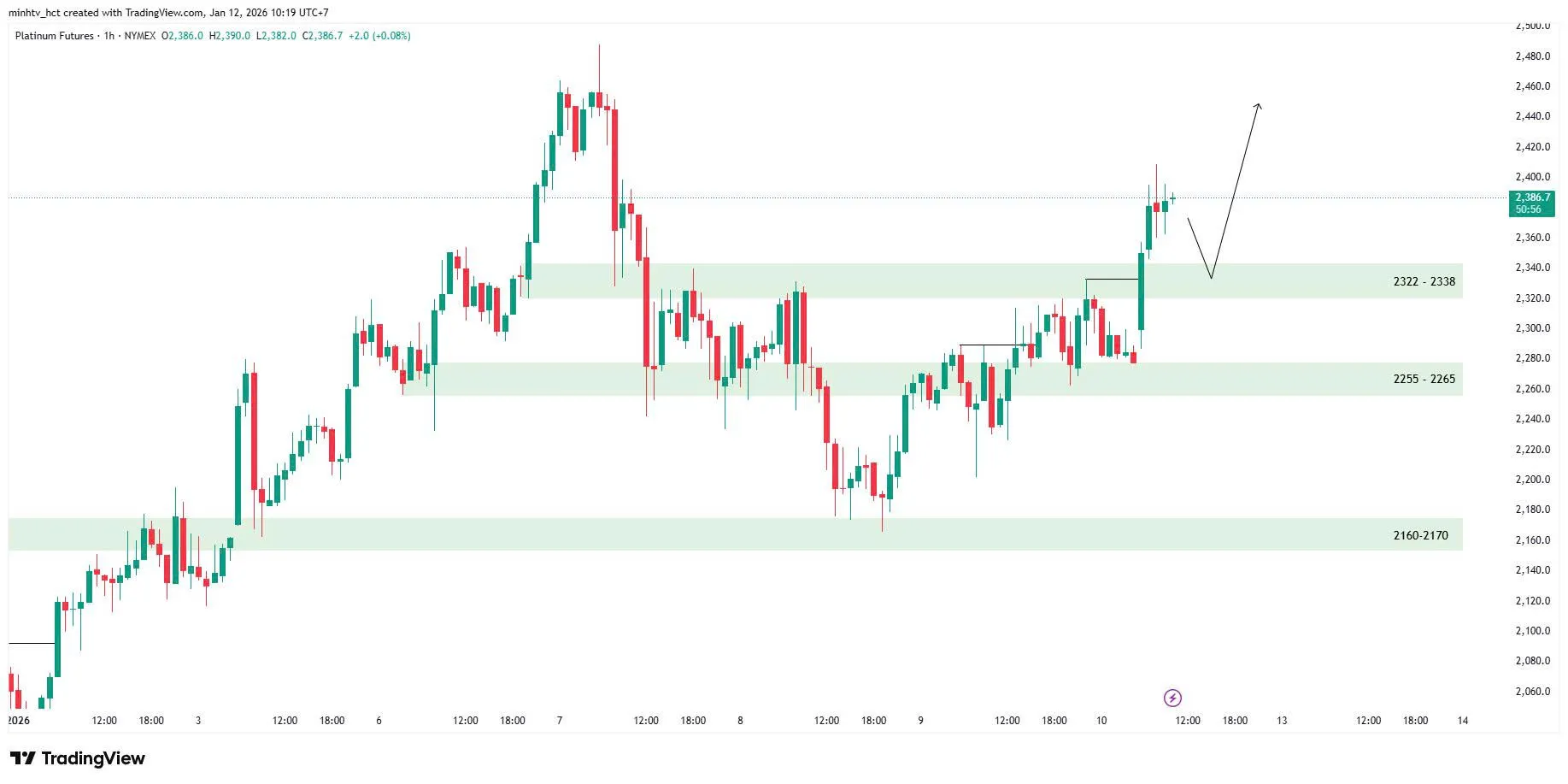This screenshot has width=1568, height=784.
Task: Click the Platinum Futures symbol title
Action: [54, 36]
